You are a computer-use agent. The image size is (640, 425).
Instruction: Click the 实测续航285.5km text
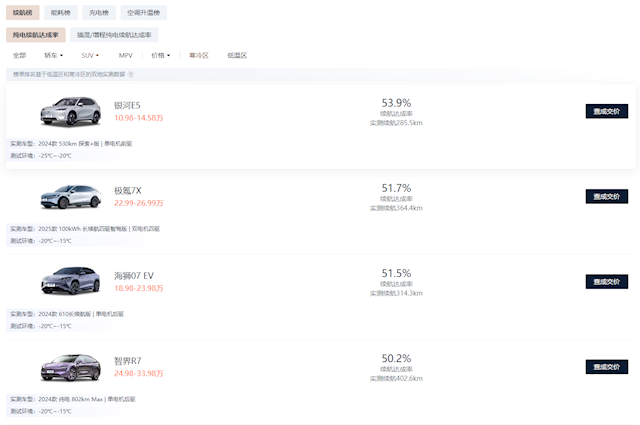[396, 123]
